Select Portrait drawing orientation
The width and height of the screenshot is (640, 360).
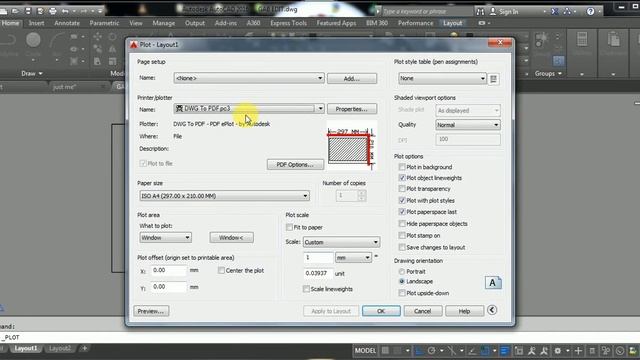coord(402,271)
